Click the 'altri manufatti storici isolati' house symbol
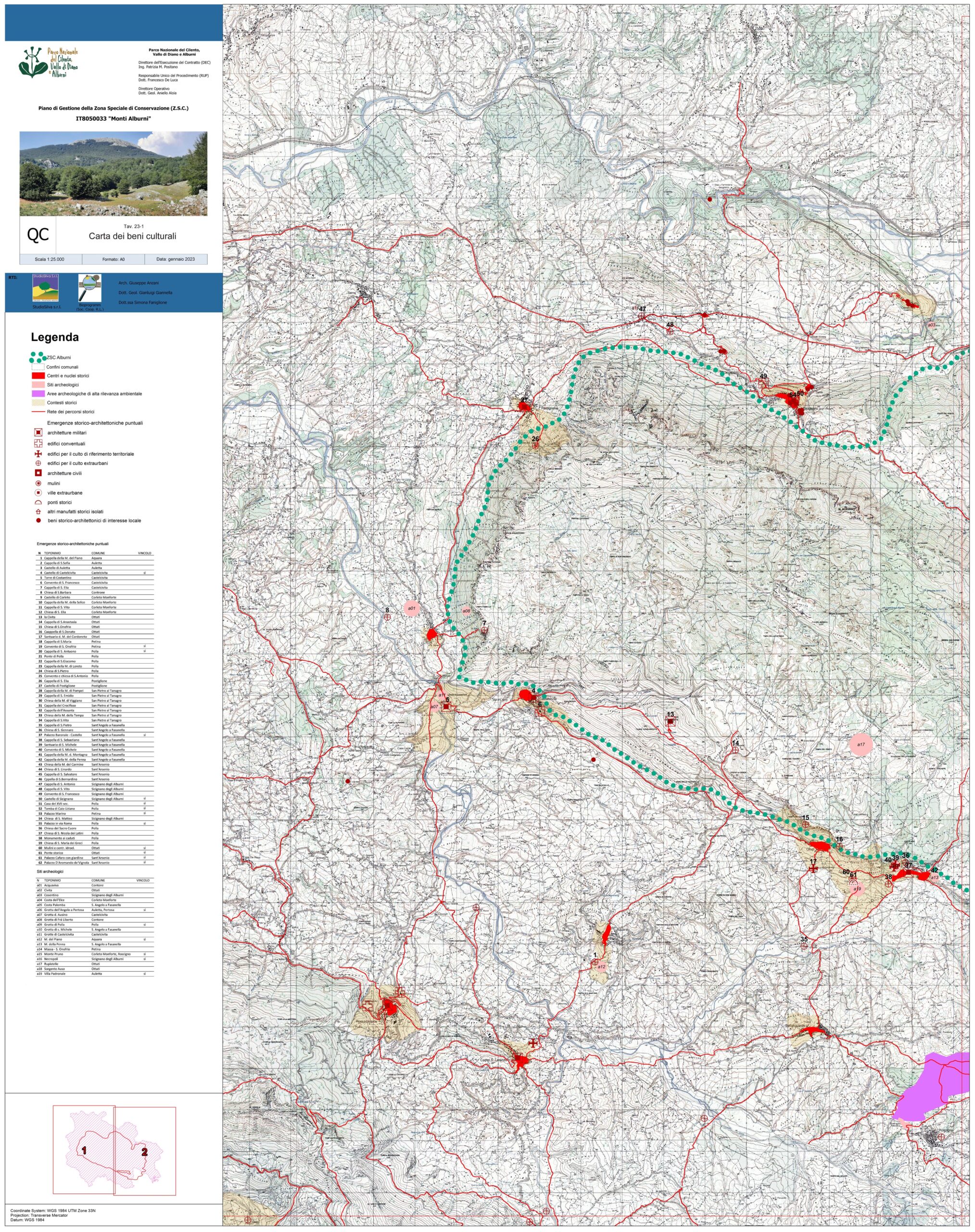 [x=38, y=512]
